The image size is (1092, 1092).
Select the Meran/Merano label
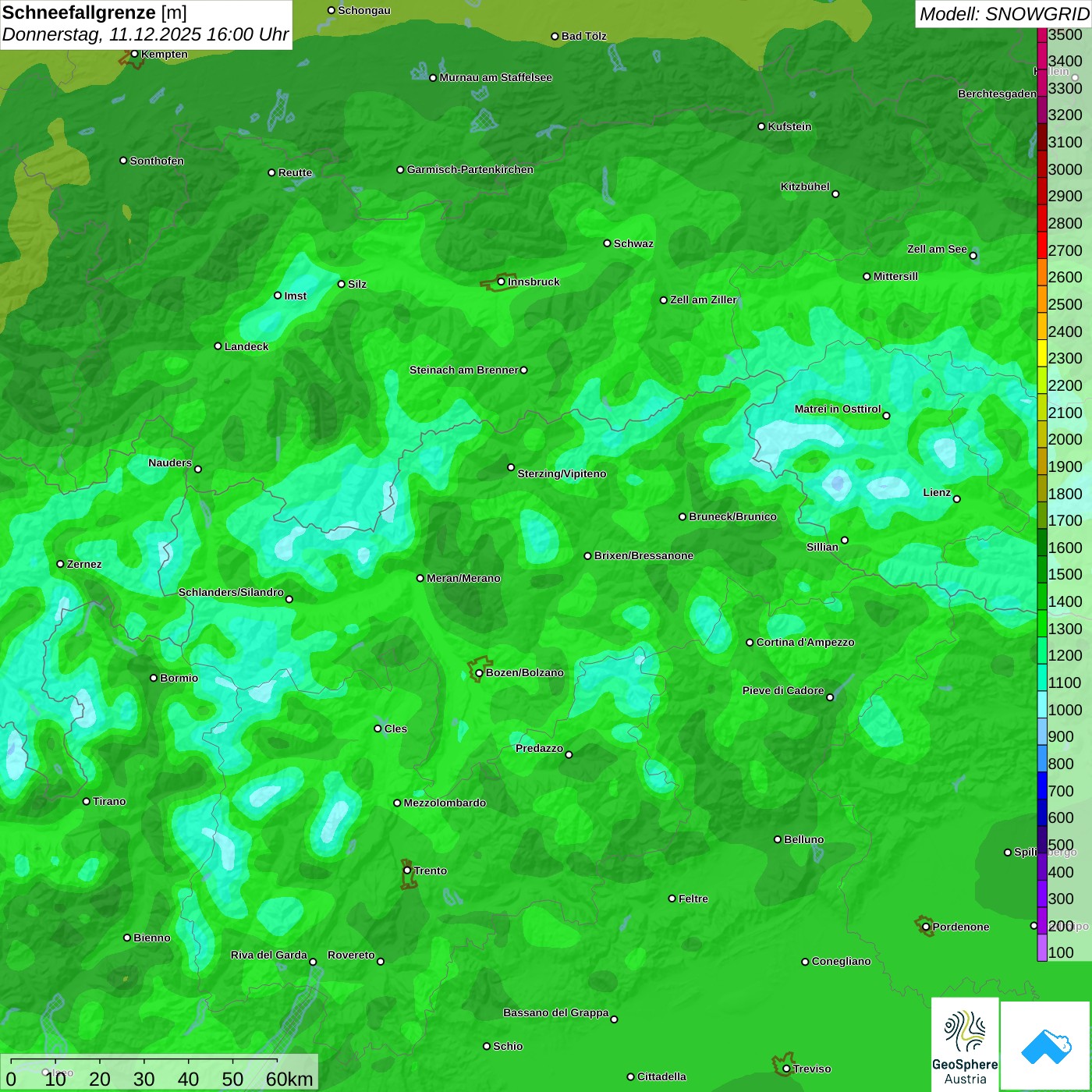463,578
